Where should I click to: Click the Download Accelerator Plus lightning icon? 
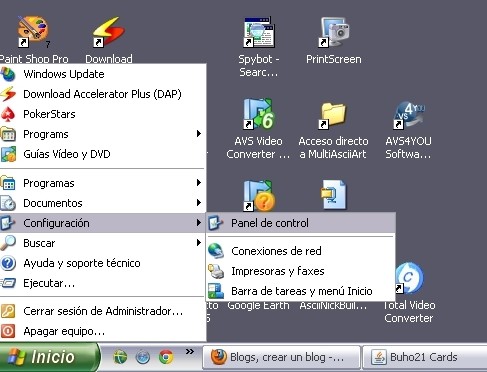click(x=8, y=94)
